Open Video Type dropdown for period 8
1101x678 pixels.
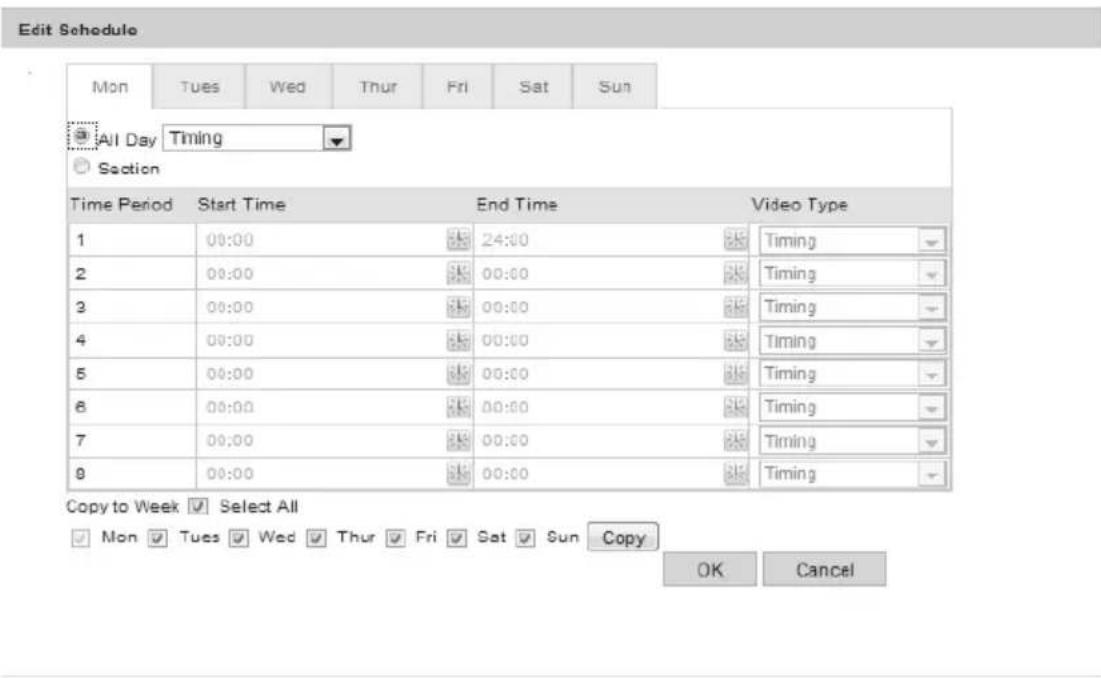tap(852, 474)
